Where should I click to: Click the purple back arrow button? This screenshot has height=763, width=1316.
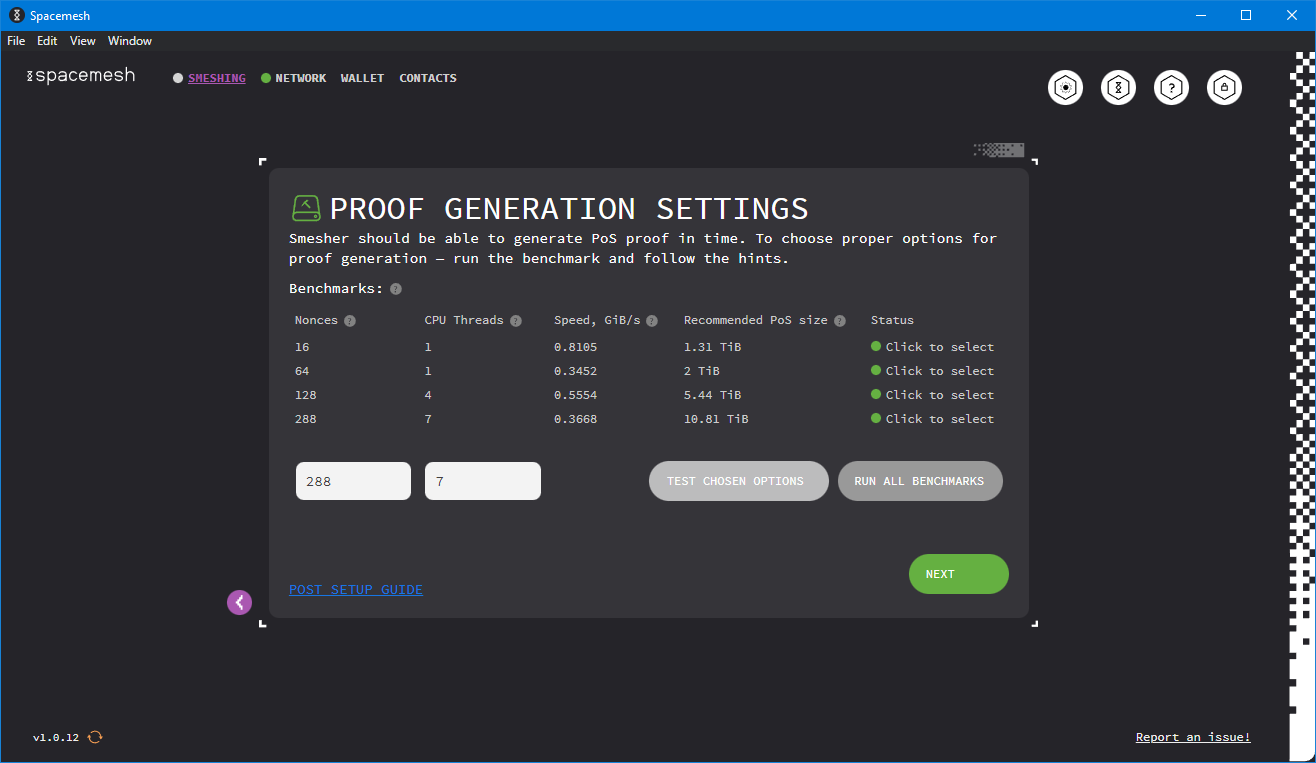(239, 602)
